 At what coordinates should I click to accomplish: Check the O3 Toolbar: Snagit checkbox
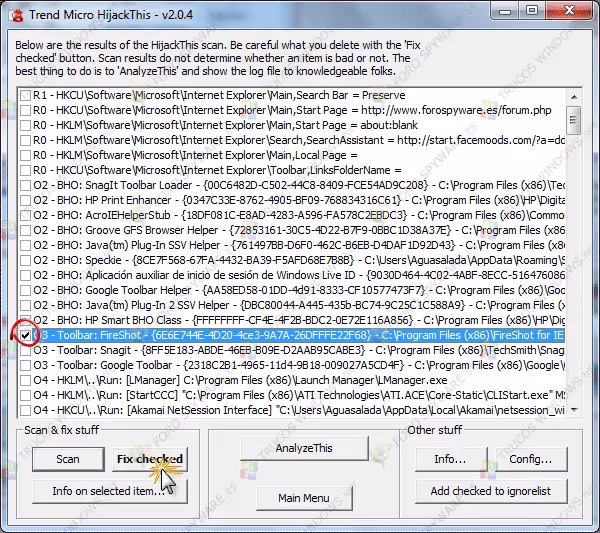tap(25, 350)
